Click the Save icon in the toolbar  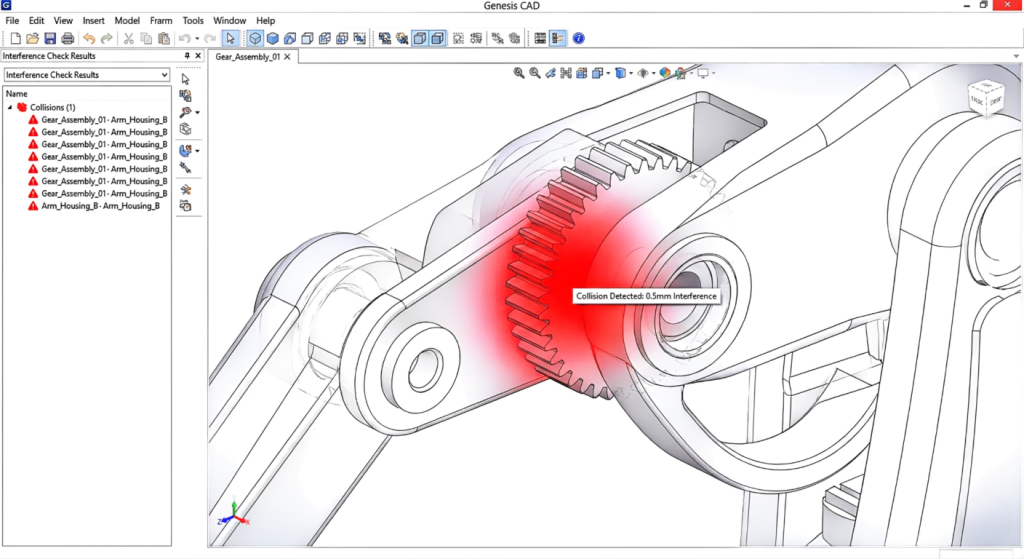coord(51,39)
